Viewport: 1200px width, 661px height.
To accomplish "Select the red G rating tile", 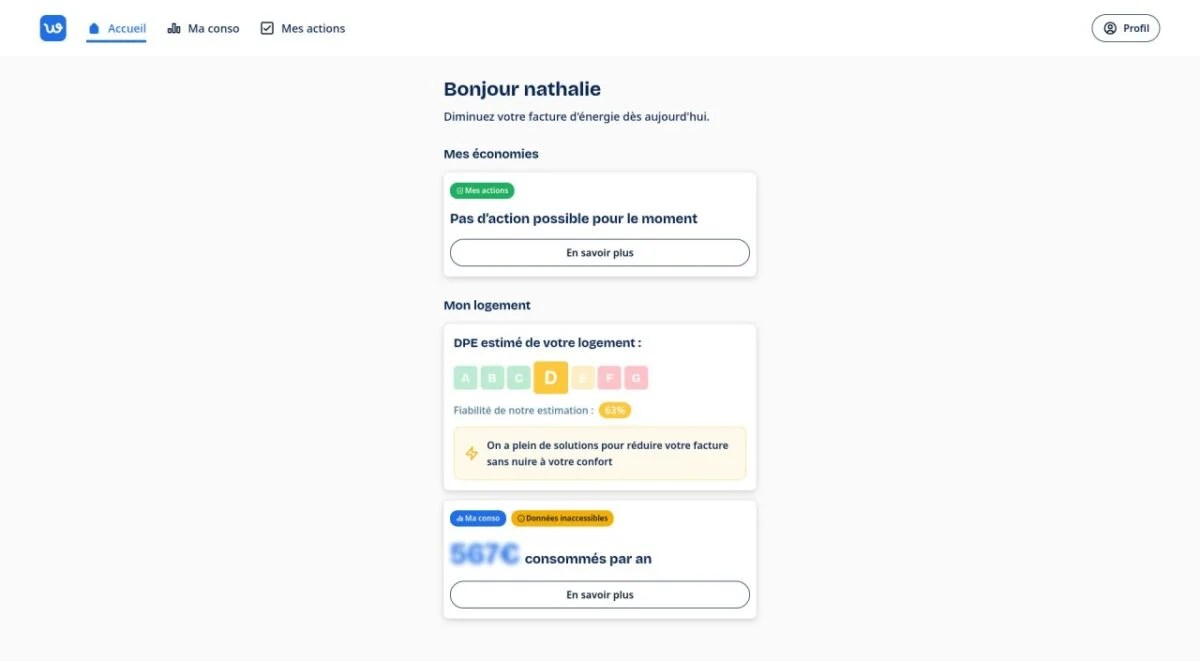I will tap(636, 378).
